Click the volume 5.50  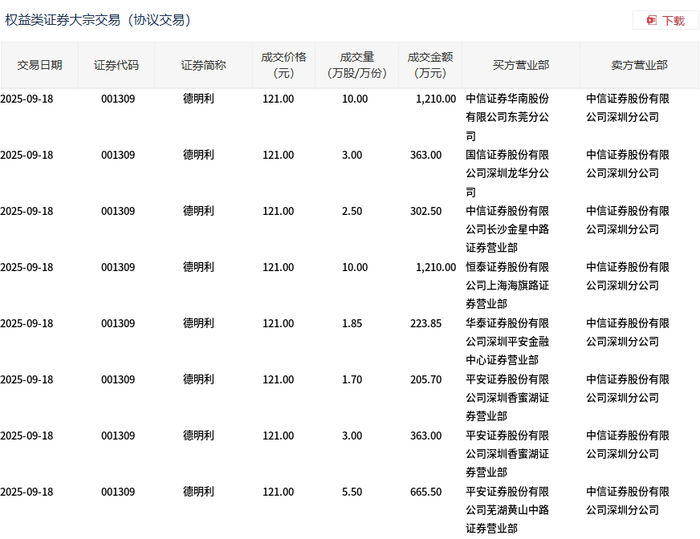[x=352, y=492]
